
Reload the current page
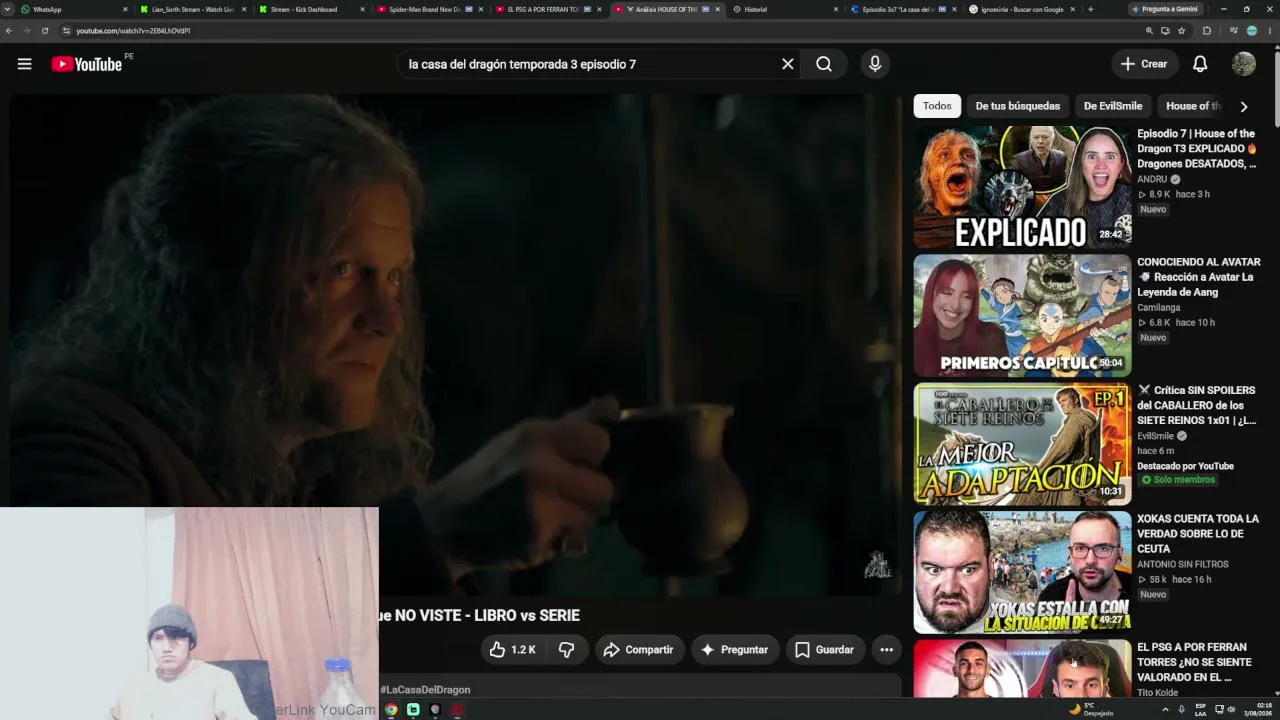(x=45, y=31)
